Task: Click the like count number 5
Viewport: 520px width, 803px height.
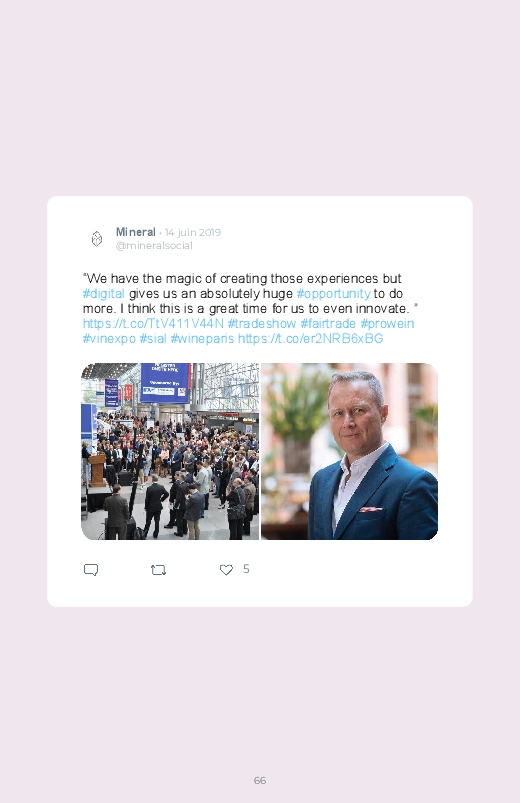Action: (x=246, y=569)
